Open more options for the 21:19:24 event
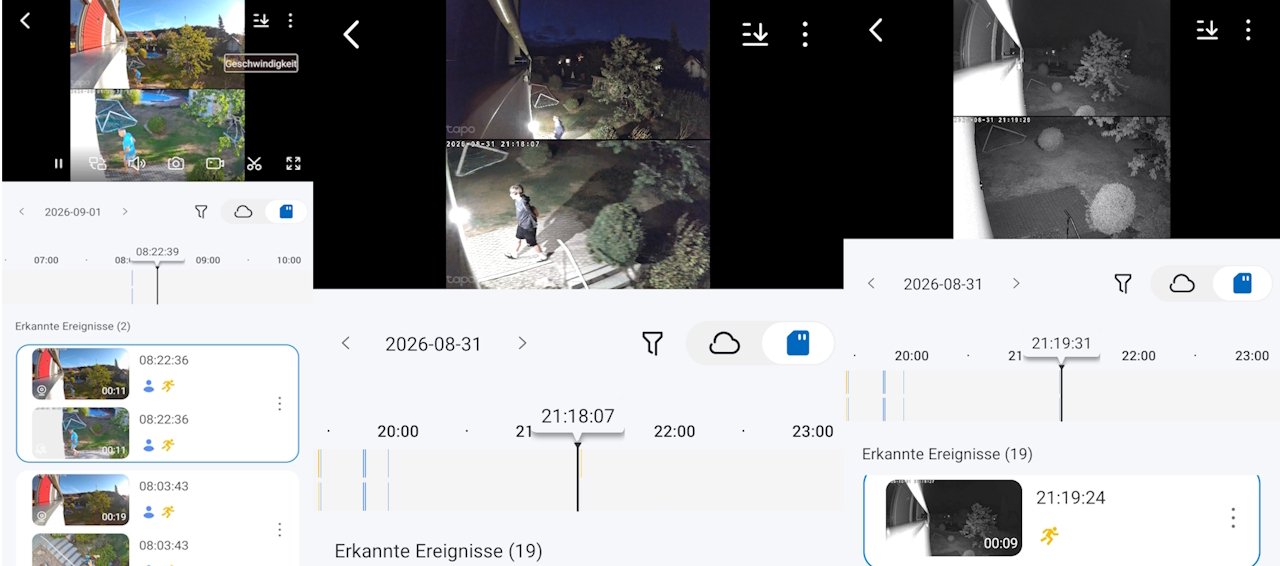Viewport: 1280px width, 566px height. tap(1233, 517)
